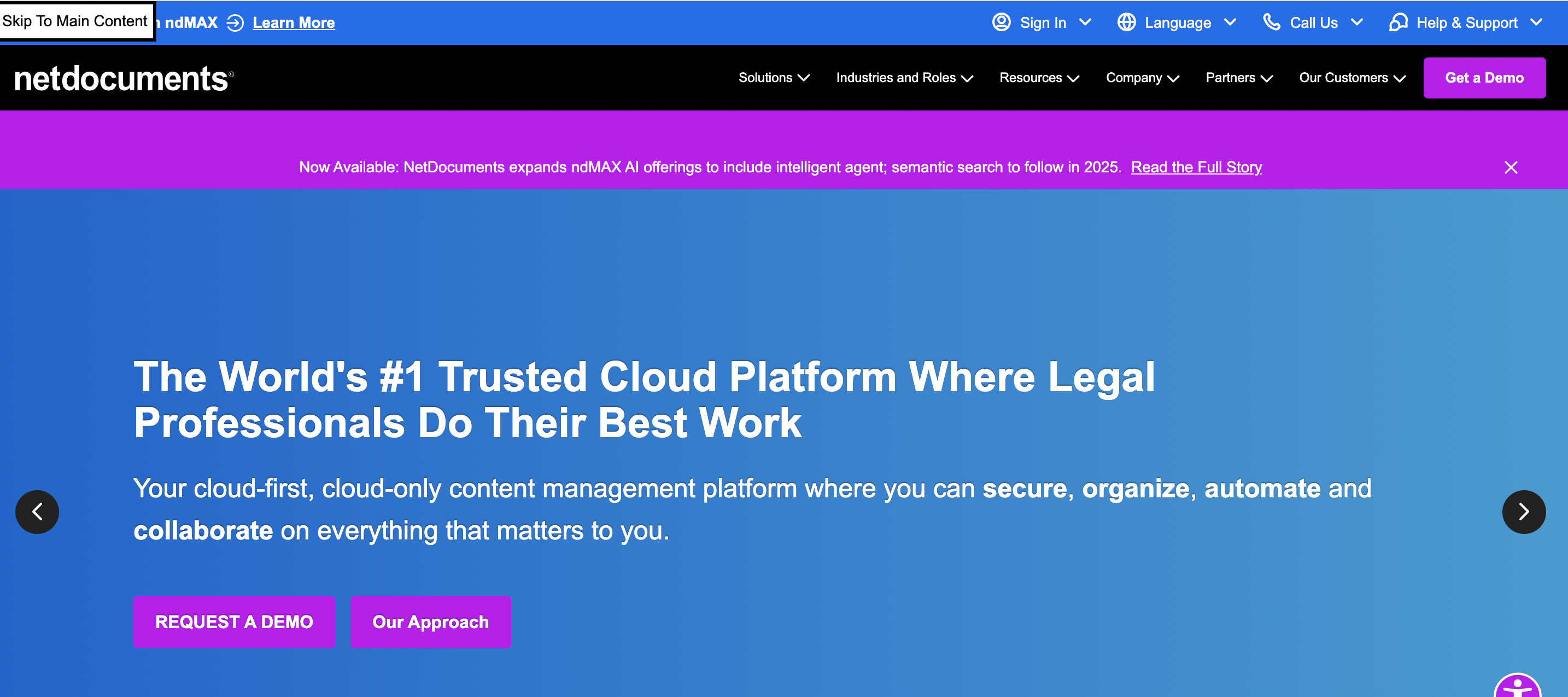Click the Get a Demo button
Image resolution: width=1568 pixels, height=697 pixels.
coord(1484,78)
